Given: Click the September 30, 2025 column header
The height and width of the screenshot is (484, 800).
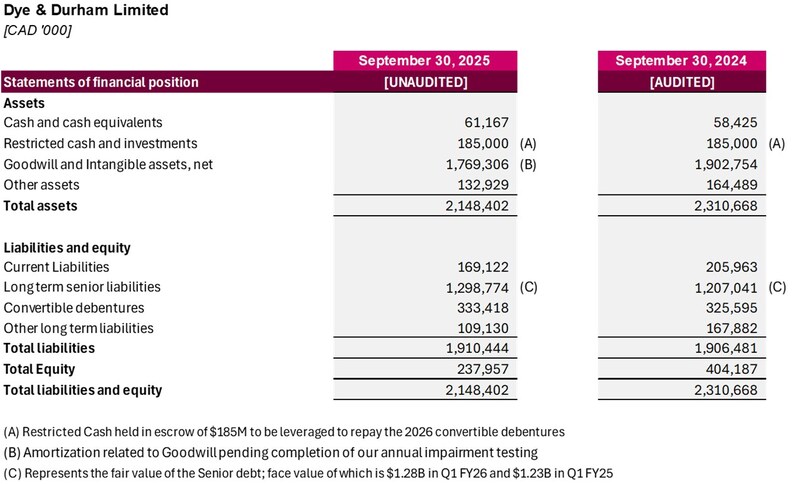Looking at the screenshot, I should point(425,61).
